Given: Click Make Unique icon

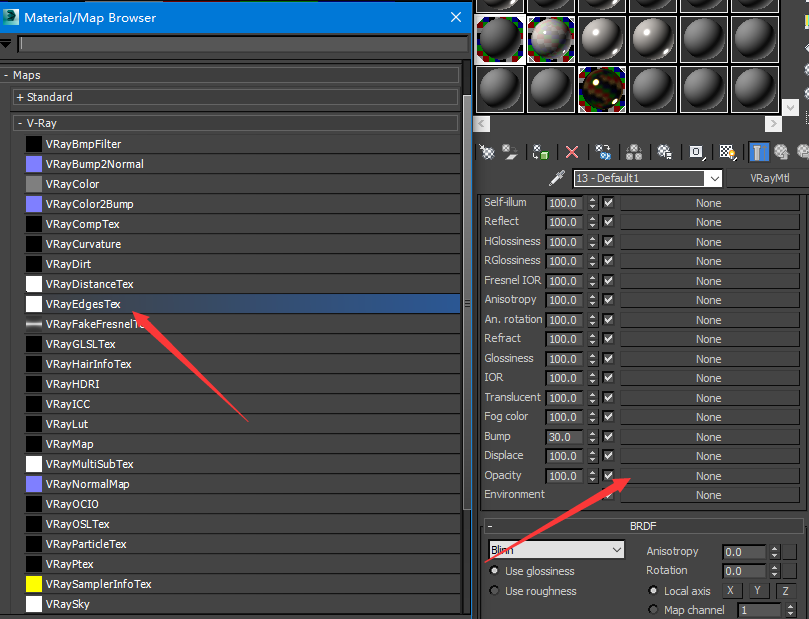Looking at the screenshot, I should coord(634,152).
